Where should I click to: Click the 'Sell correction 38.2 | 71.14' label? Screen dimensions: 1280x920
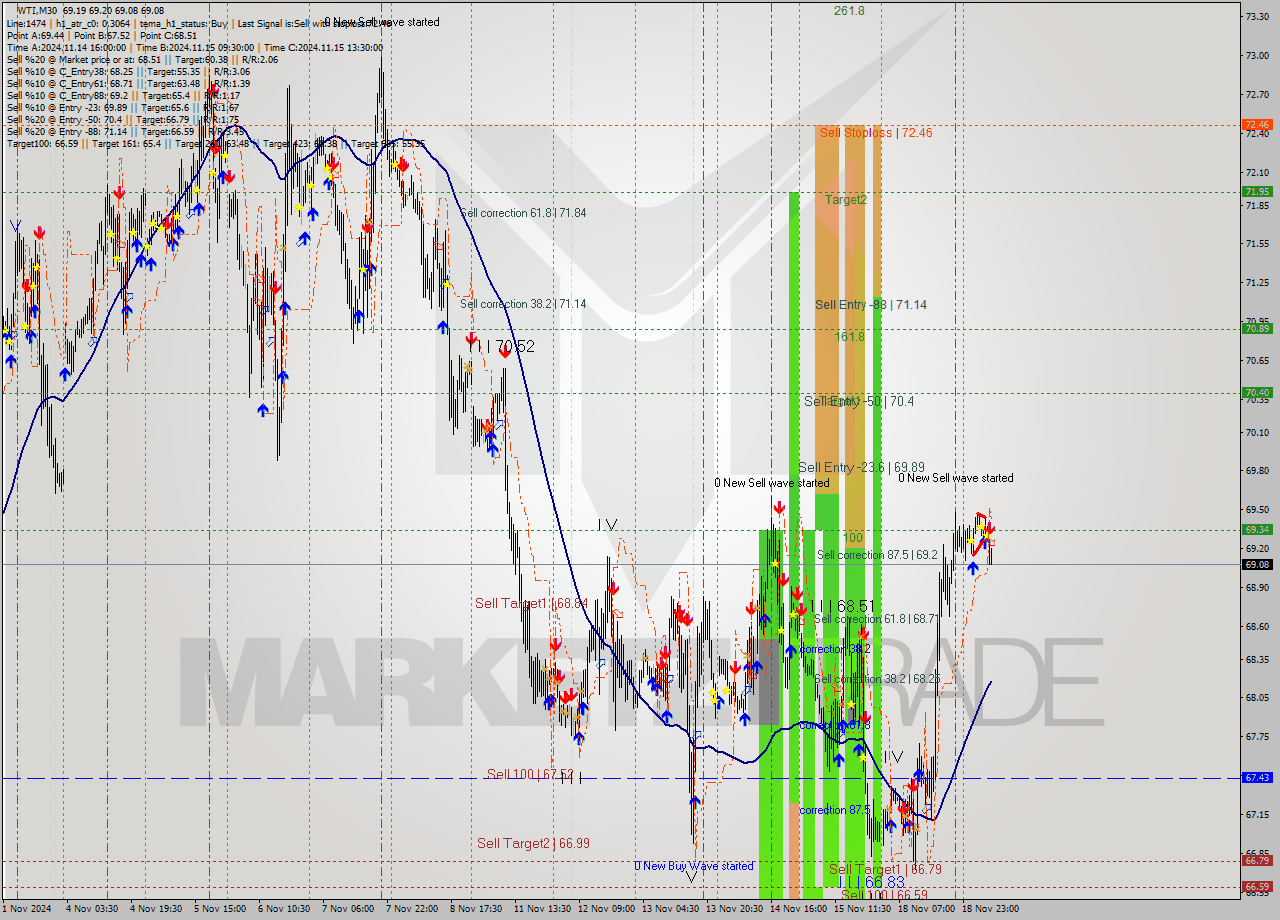[523, 304]
